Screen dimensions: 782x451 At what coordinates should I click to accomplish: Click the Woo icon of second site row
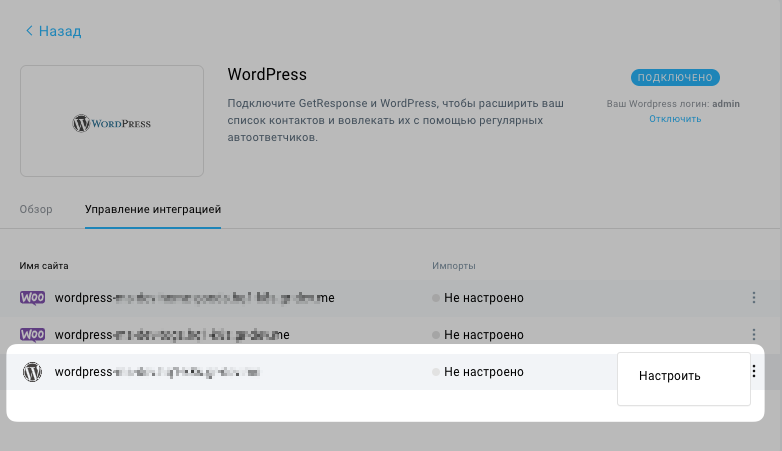click(x=32, y=334)
